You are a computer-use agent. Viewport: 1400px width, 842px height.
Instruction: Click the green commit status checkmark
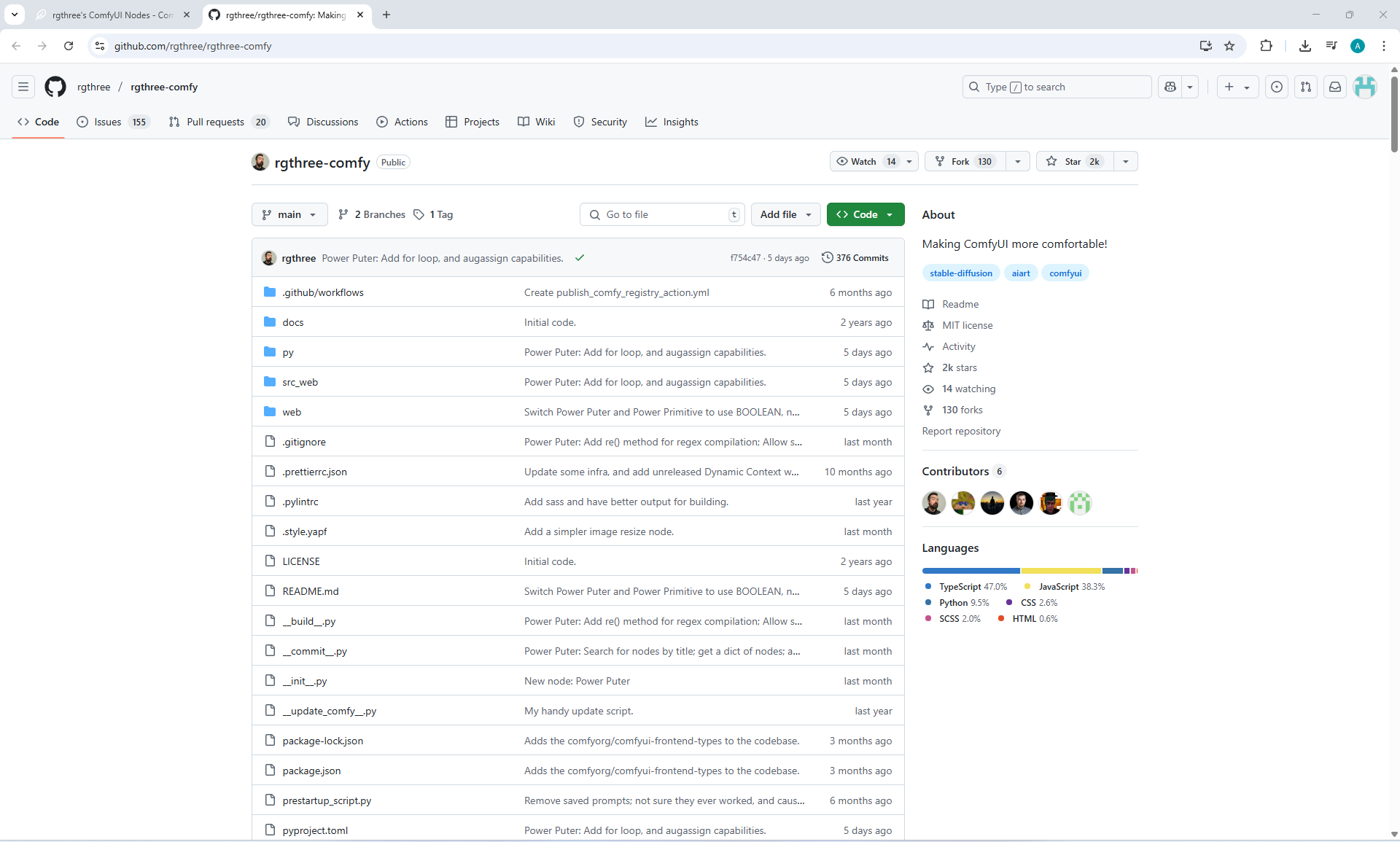click(580, 258)
